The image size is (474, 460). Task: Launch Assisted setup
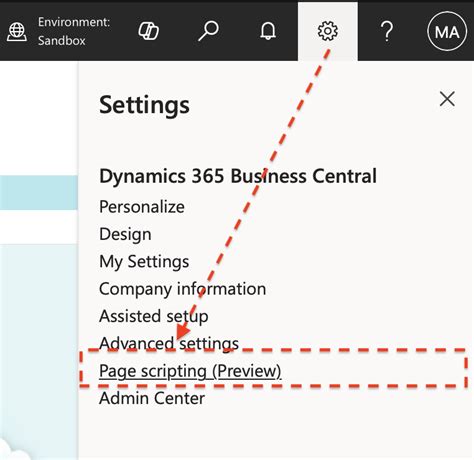(154, 316)
